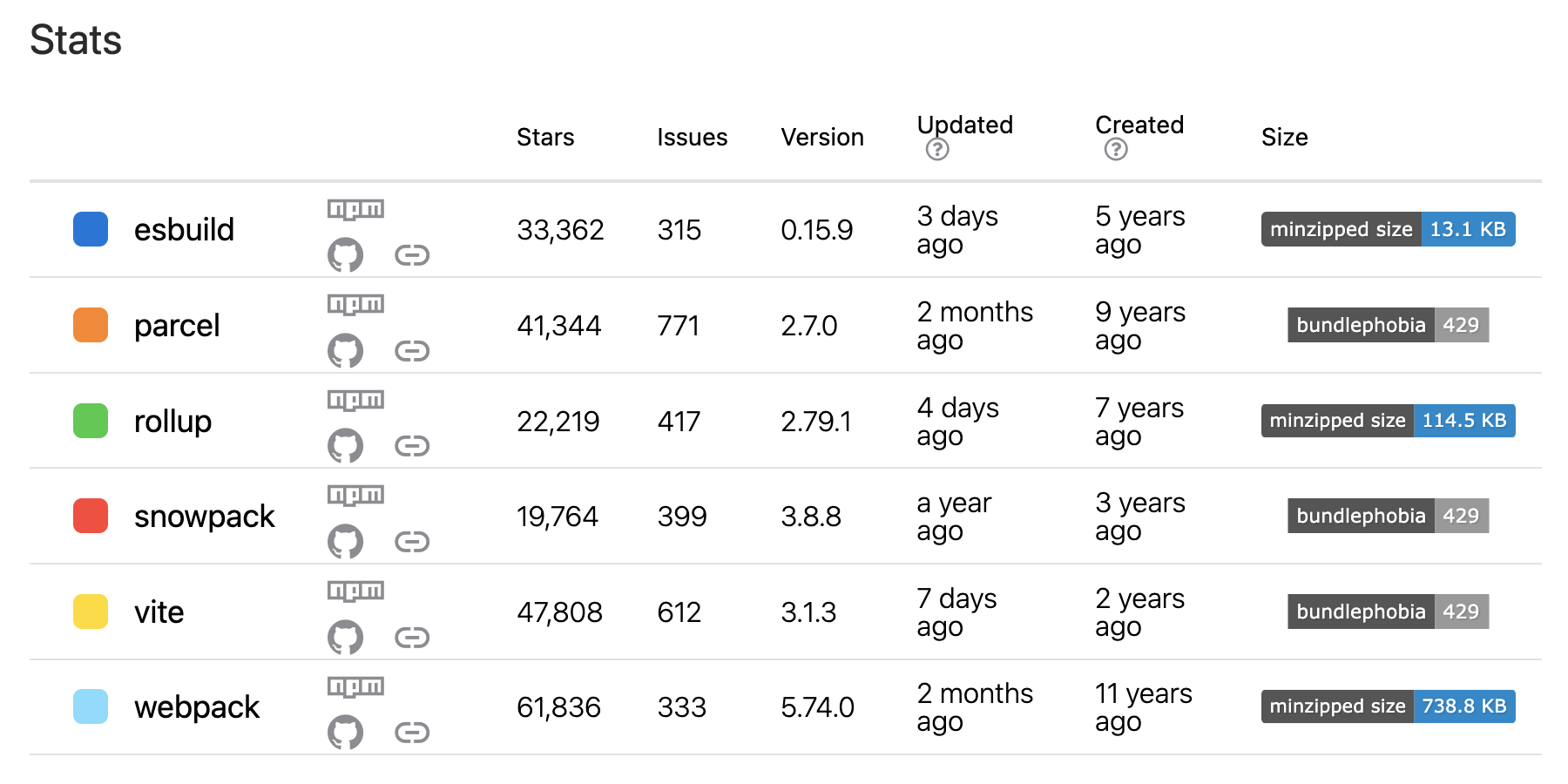The height and width of the screenshot is (784, 1568).
Task: Click the Version column header
Action: pos(822,138)
